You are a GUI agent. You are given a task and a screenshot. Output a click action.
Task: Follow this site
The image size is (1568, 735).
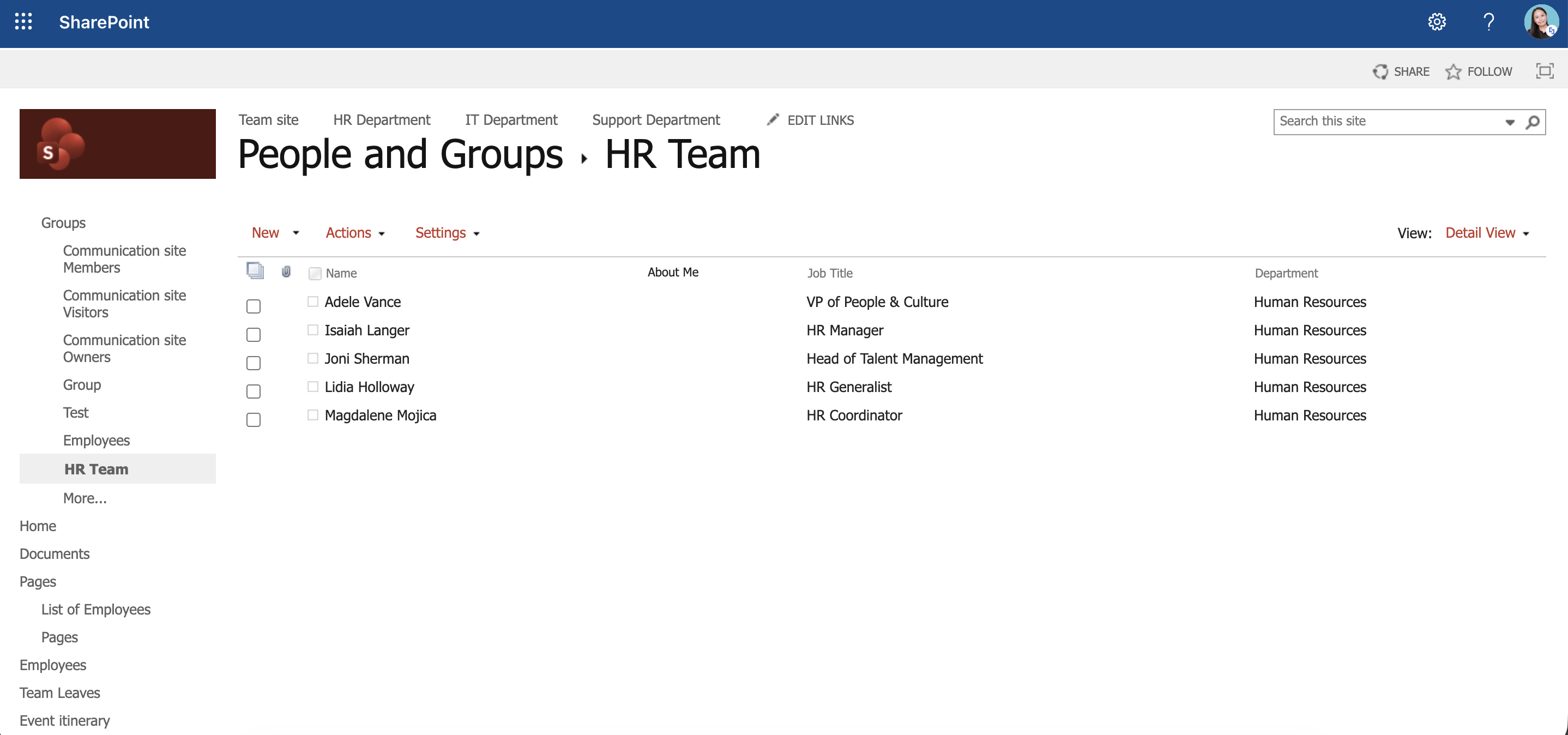1479,71
